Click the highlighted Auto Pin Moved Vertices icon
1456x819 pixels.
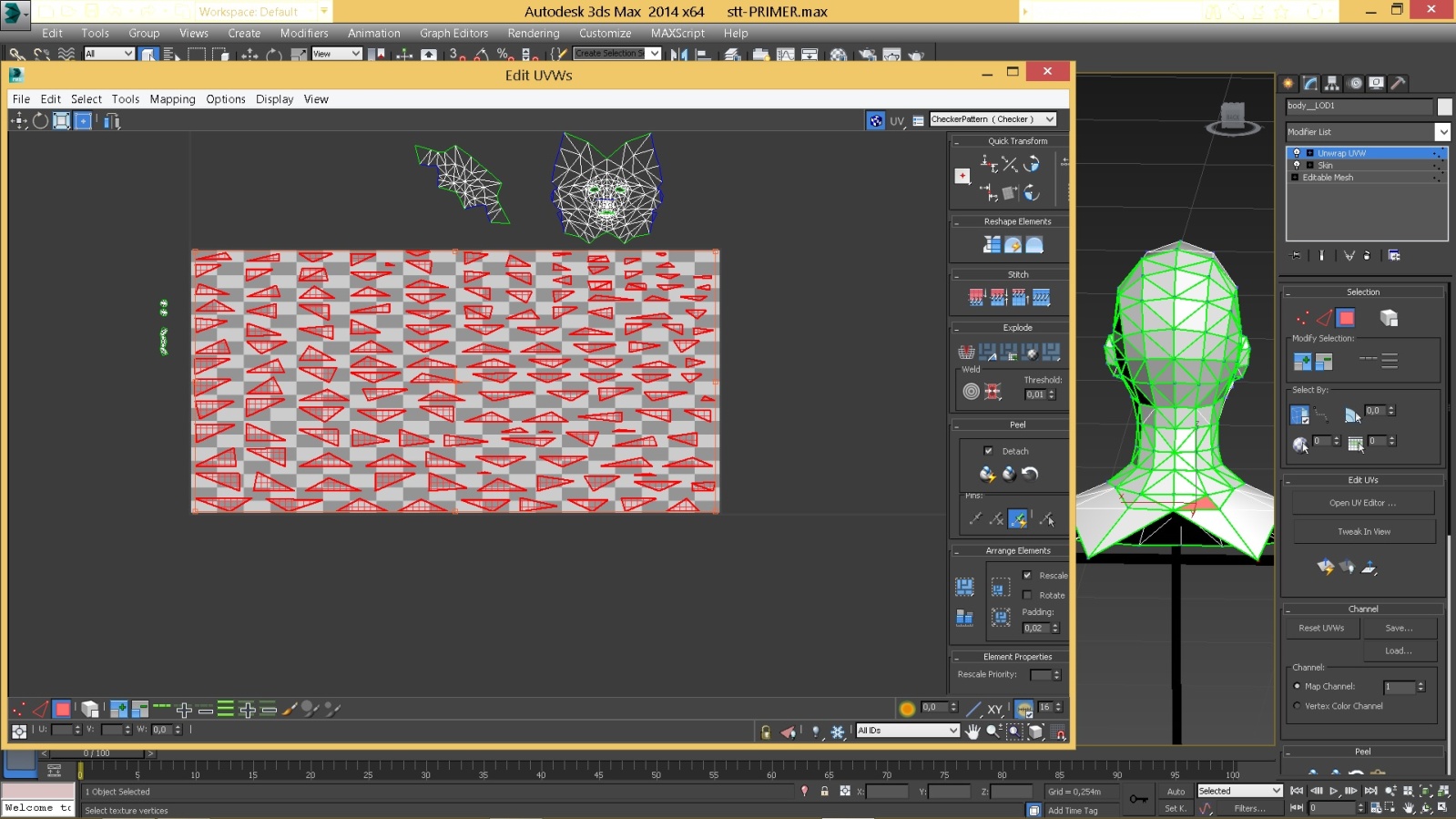pyautogui.click(x=1018, y=518)
